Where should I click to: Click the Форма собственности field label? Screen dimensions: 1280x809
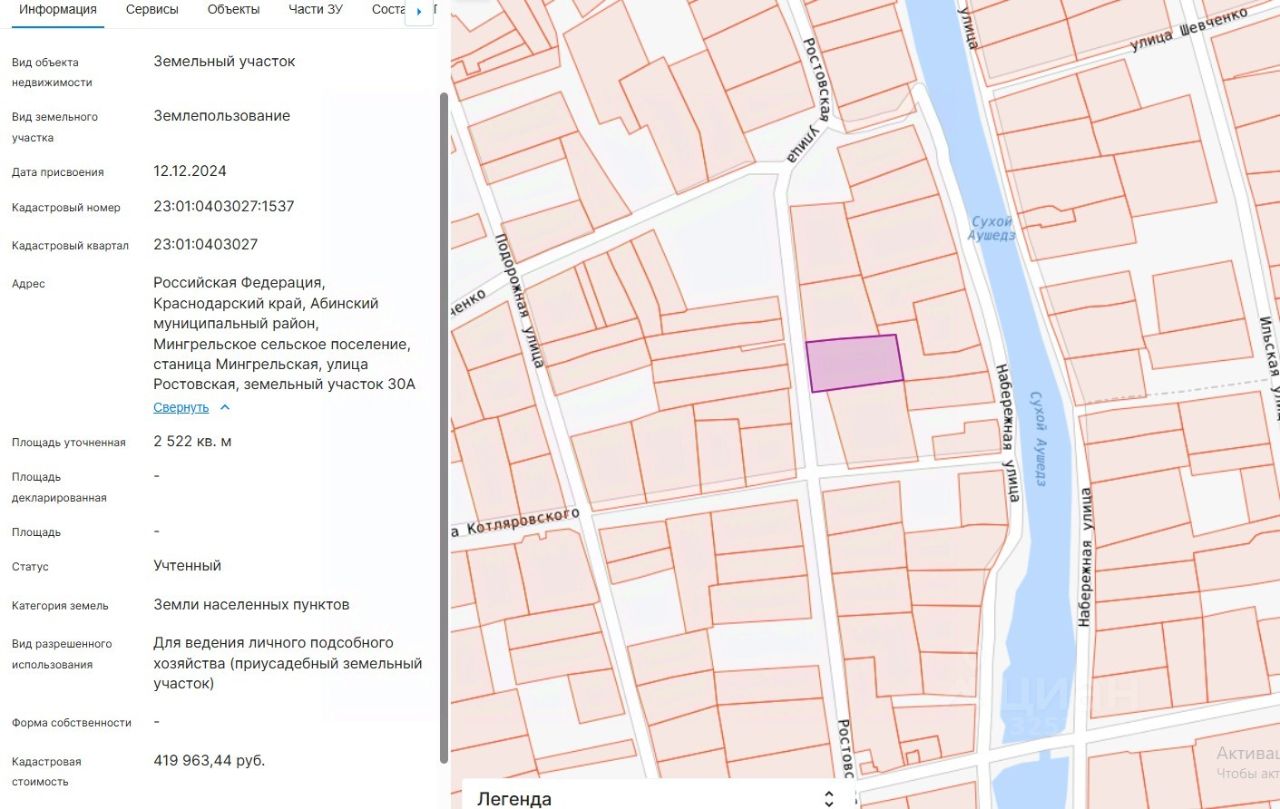point(72,723)
